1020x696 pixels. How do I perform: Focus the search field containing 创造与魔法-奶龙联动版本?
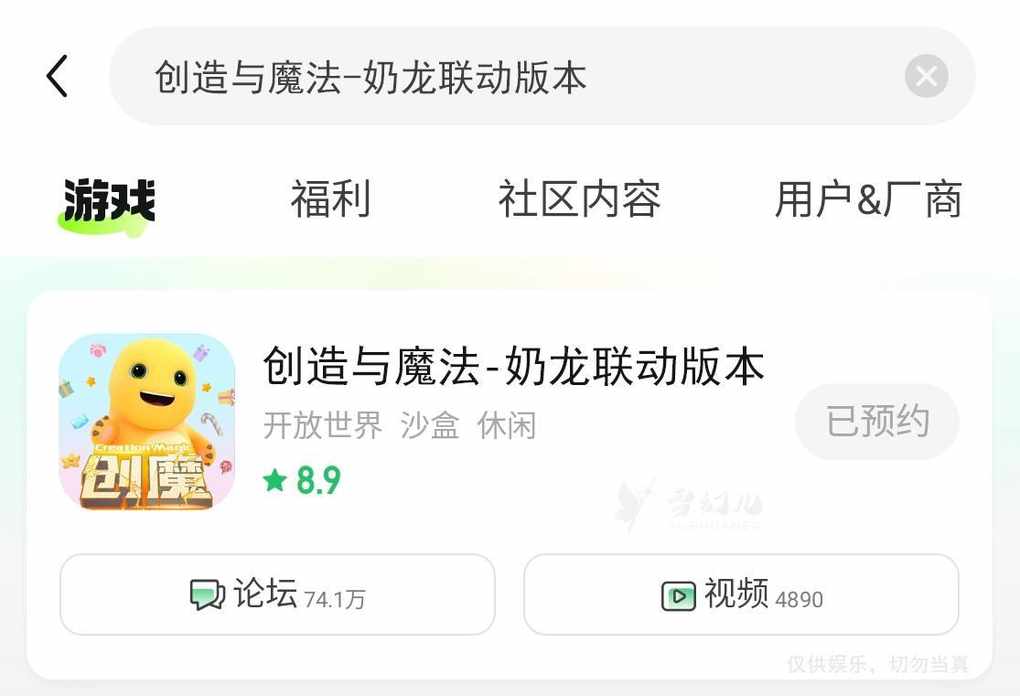[542, 76]
